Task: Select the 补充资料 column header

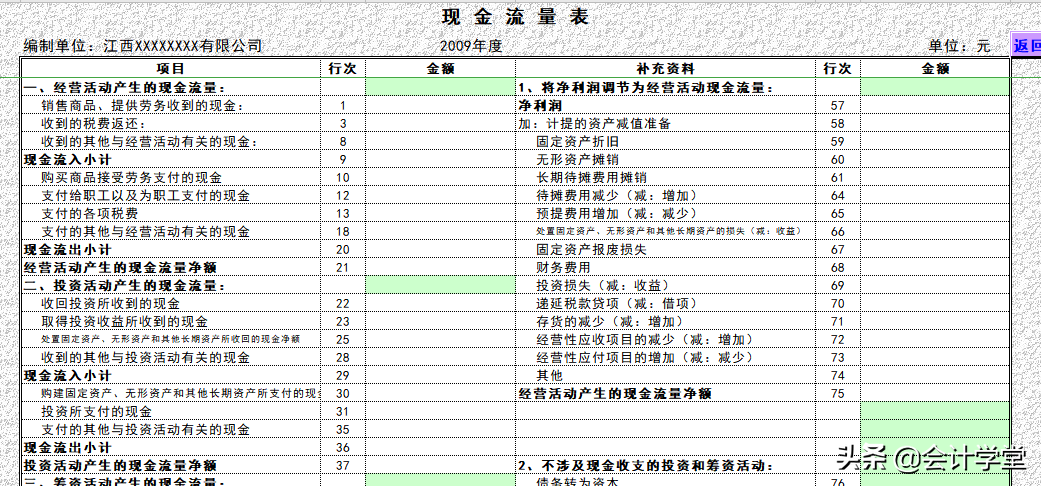Action: [666, 68]
